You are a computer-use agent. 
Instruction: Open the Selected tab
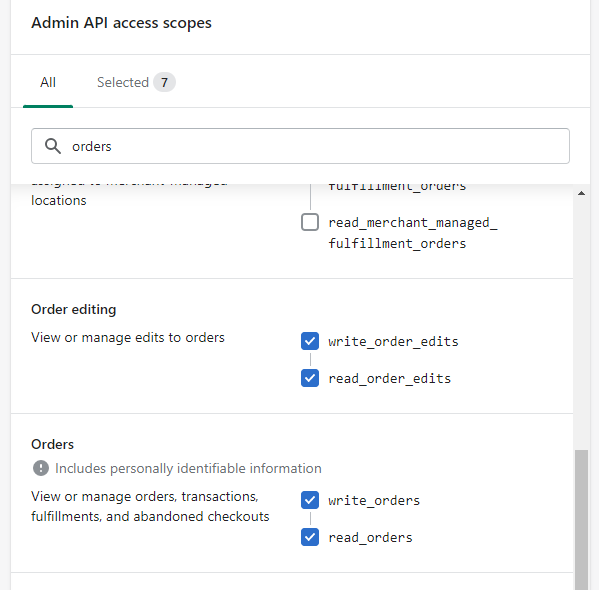[123, 82]
